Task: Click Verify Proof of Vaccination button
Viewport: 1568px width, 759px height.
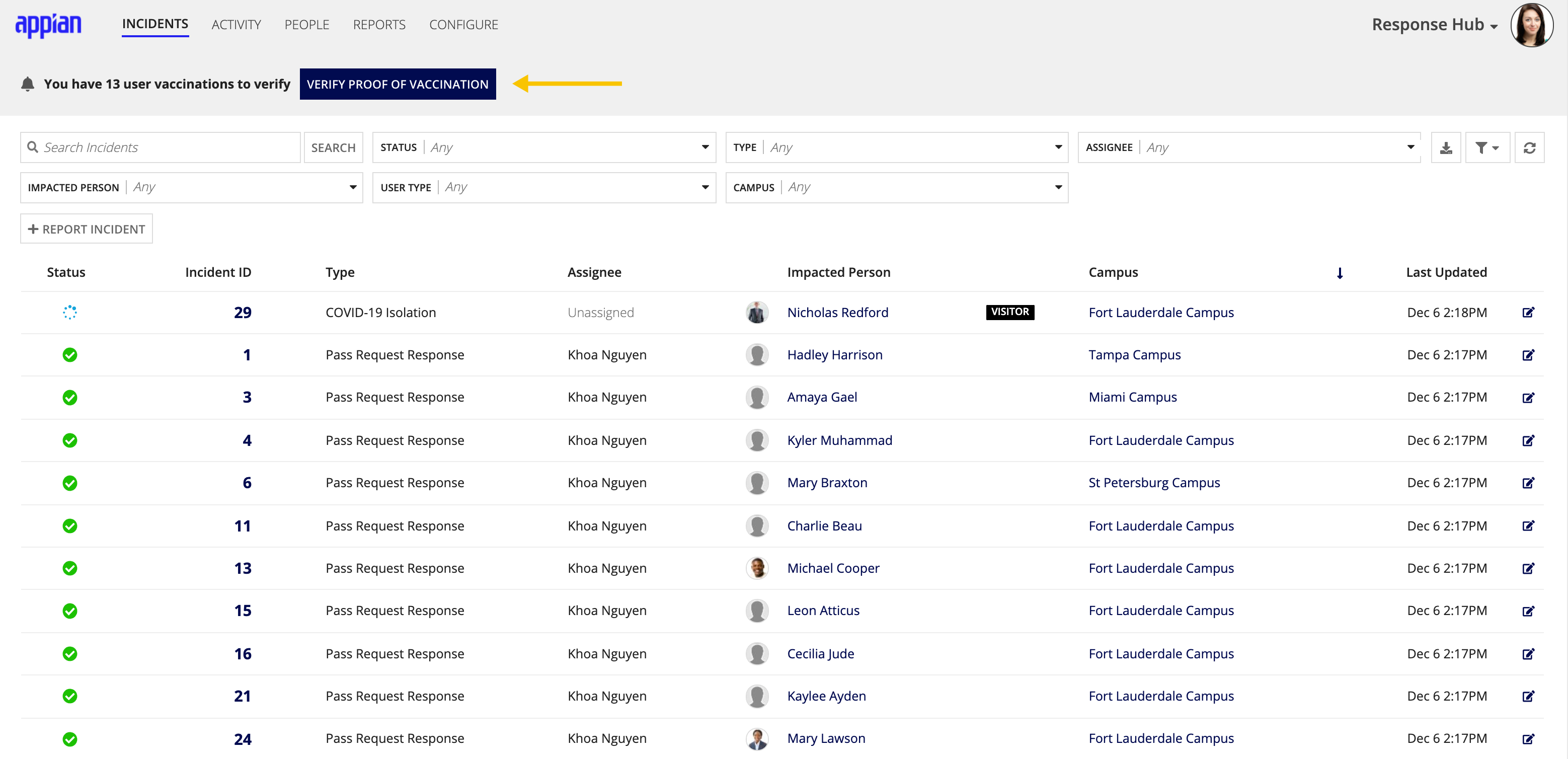Action: point(398,84)
